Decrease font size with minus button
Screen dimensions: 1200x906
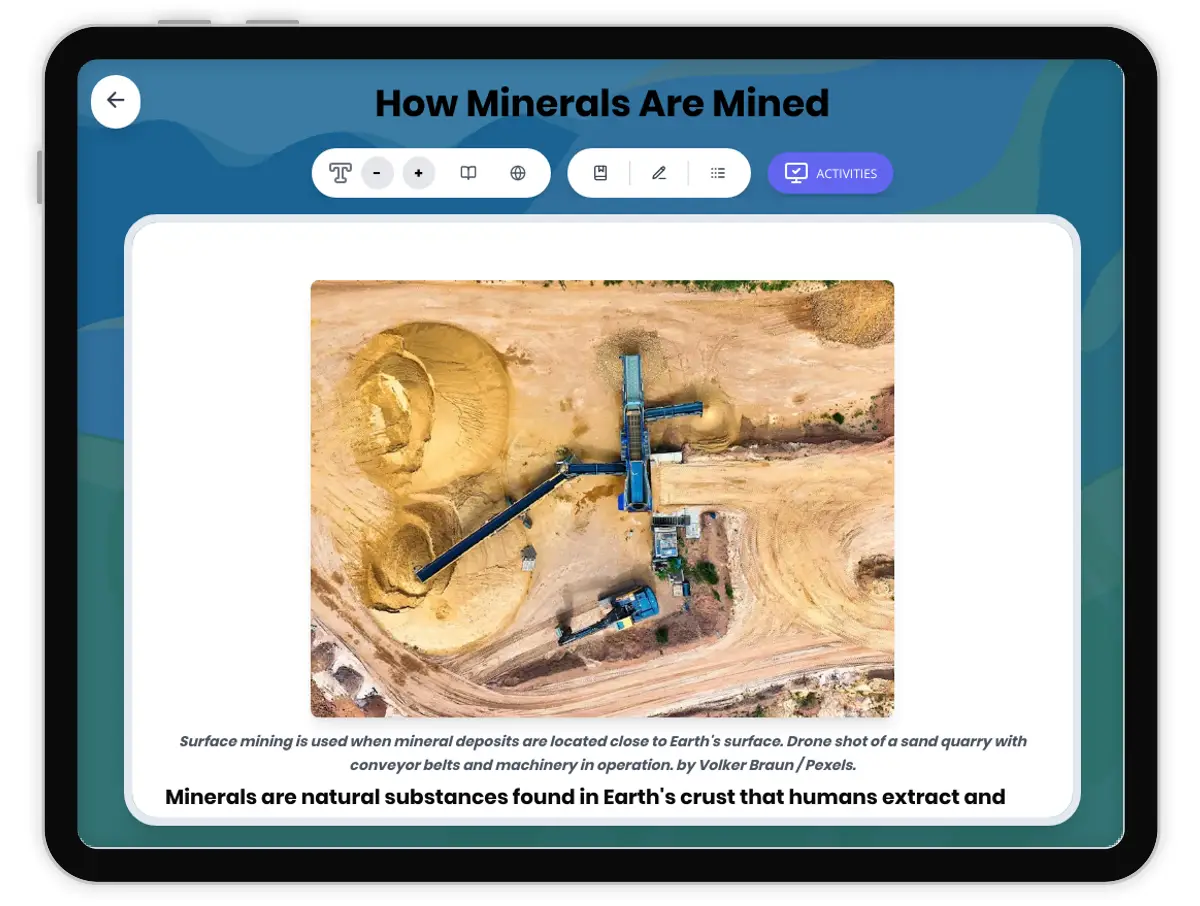(x=377, y=173)
